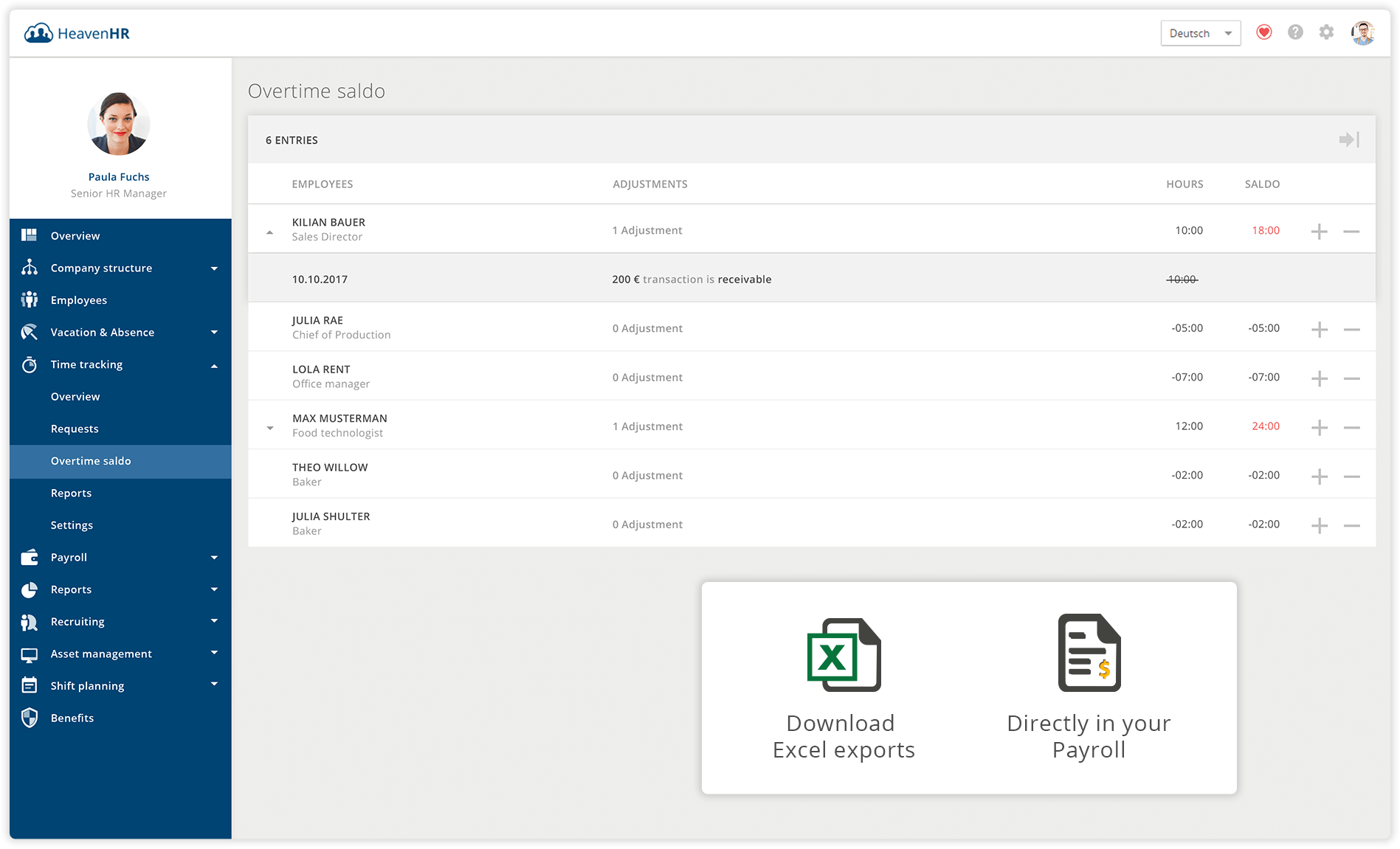Image resolution: width=1400 pixels, height=849 pixels.
Task: Expand the main Reports menu arrow
Action: (x=214, y=589)
